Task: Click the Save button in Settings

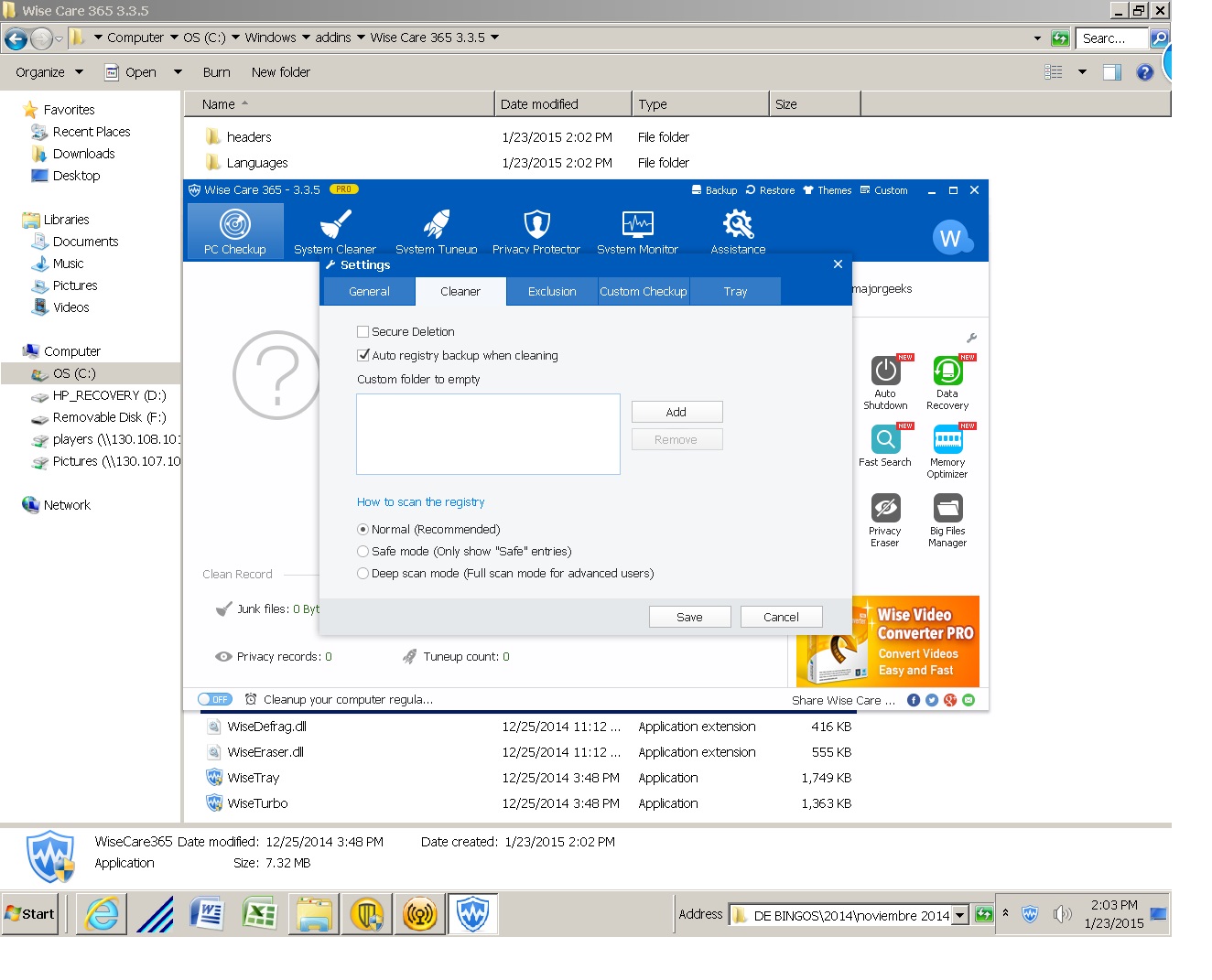Action: [x=689, y=618]
